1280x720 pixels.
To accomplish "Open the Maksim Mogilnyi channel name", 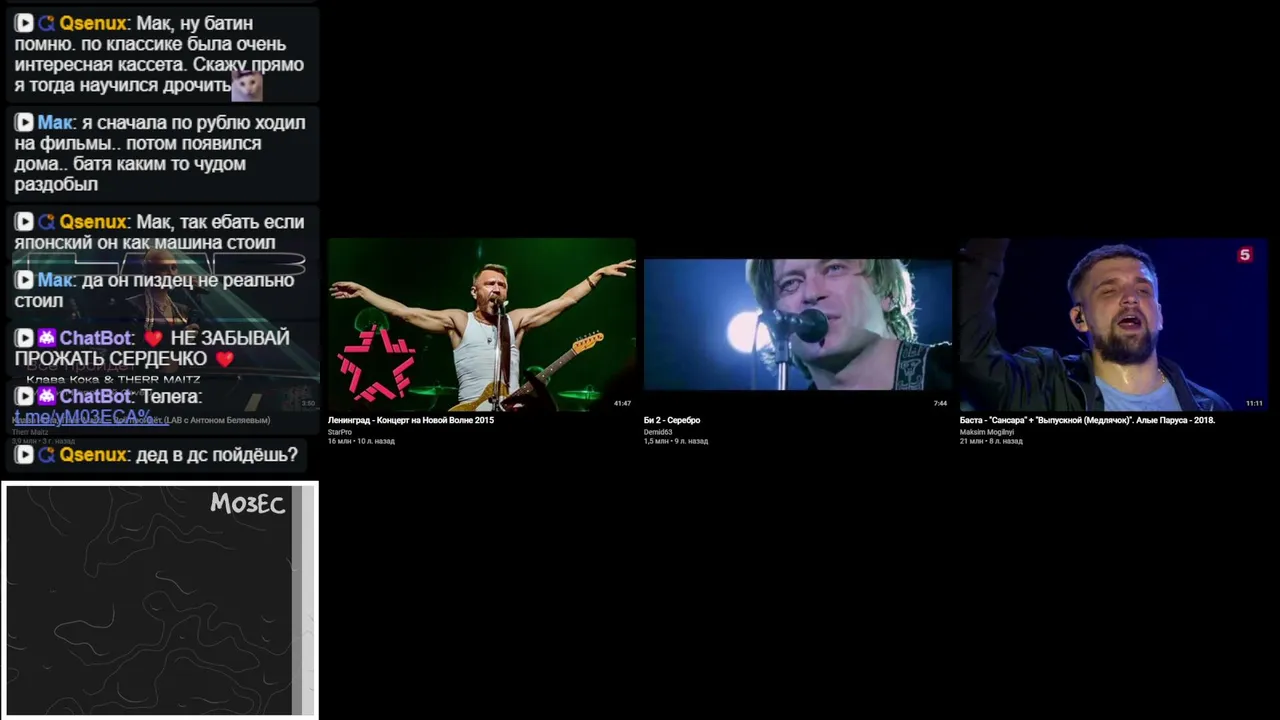I will [987, 432].
